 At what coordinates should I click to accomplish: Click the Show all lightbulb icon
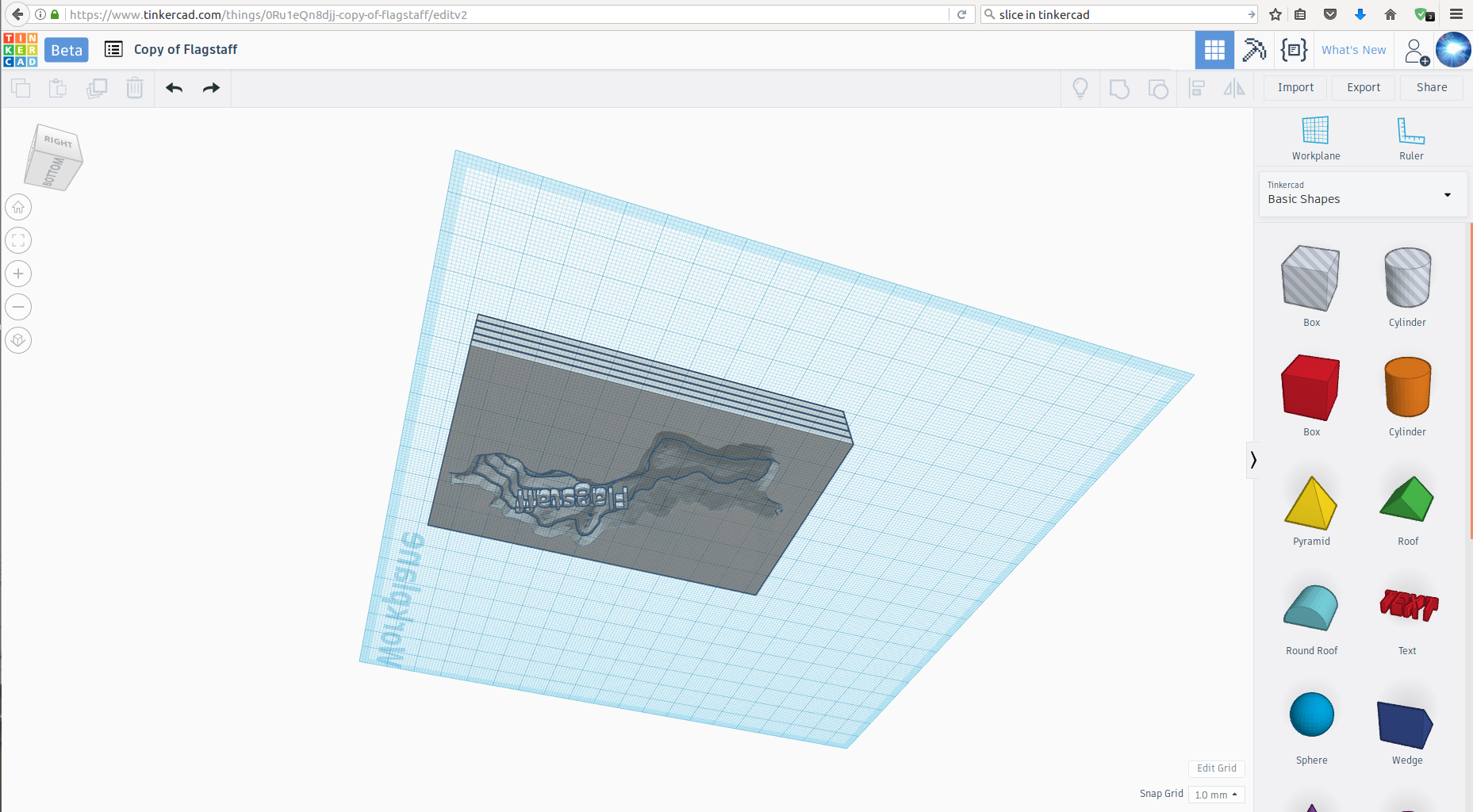tap(1080, 88)
